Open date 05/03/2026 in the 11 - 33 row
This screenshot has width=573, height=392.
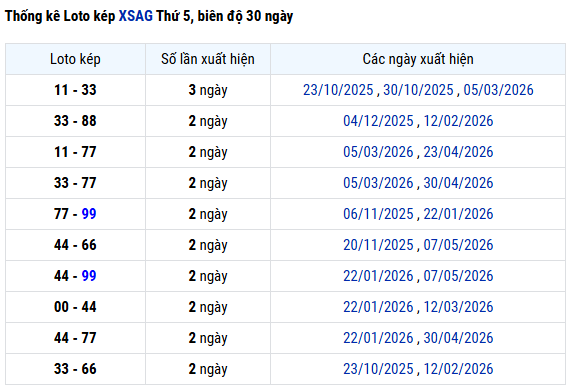pos(498,90)
